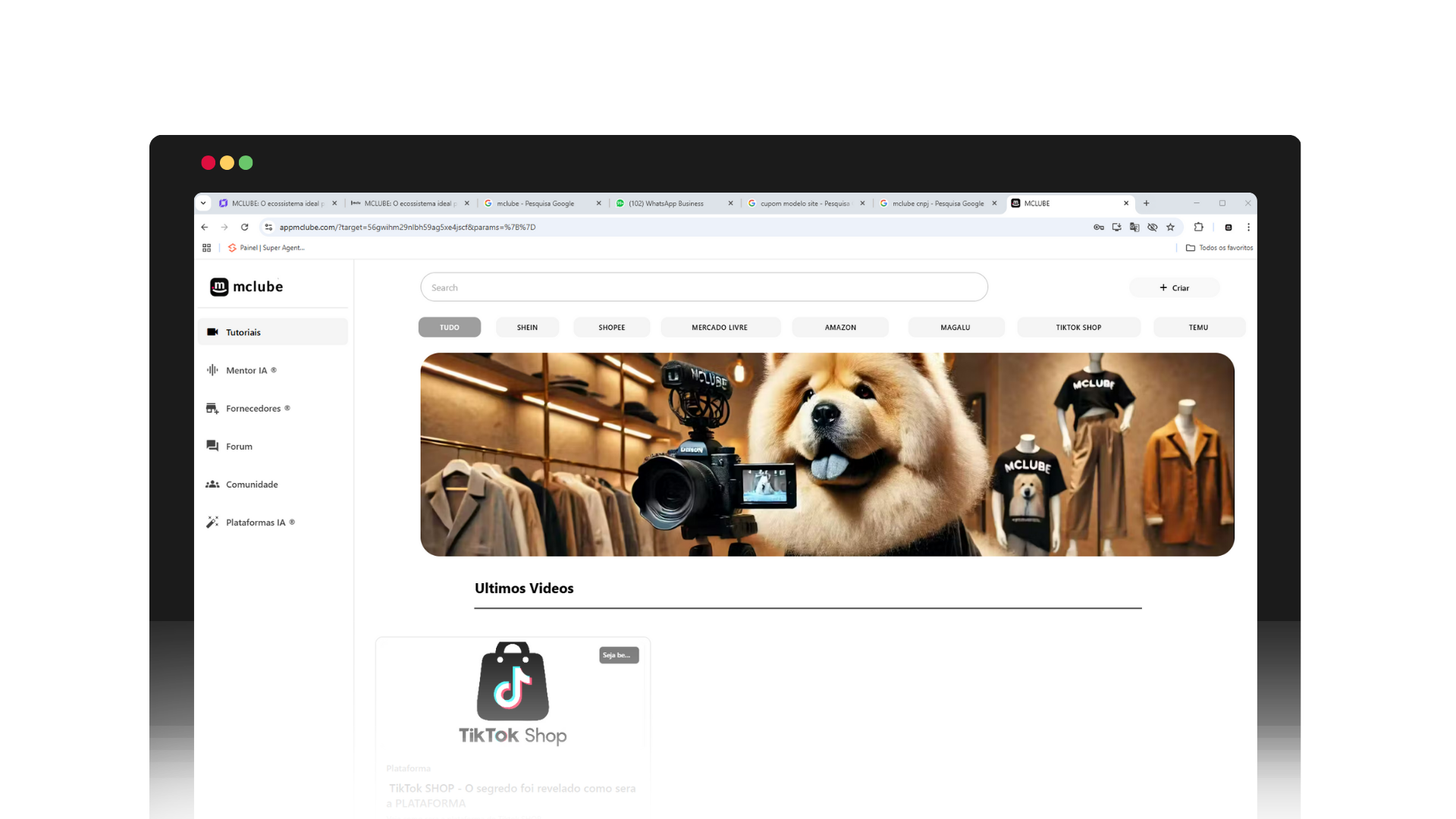Open a new tab with plus button
Viewport: 1456px width, 819px height.
tap(1147, 203)
